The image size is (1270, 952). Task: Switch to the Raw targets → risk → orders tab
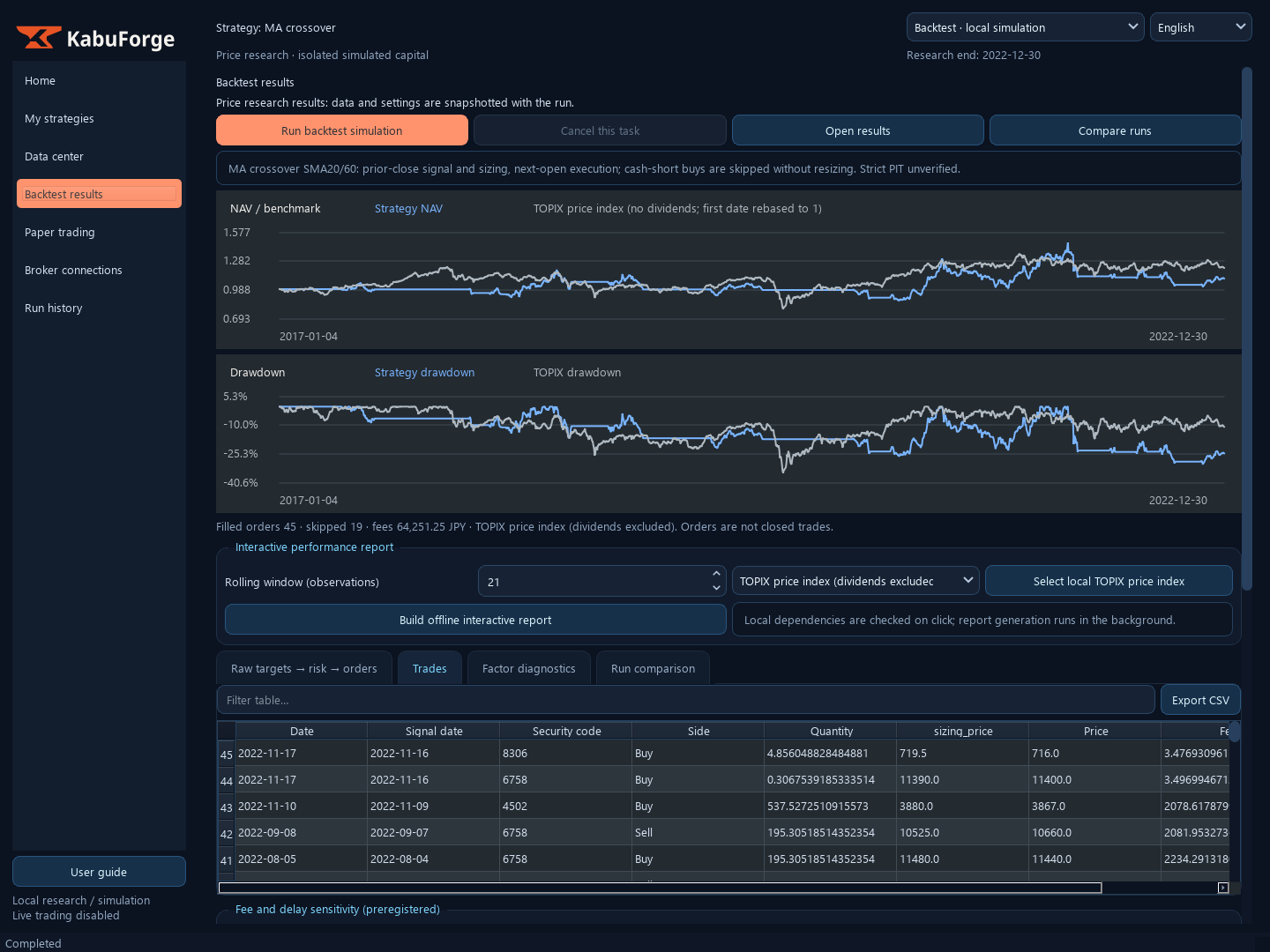(304, 668)
